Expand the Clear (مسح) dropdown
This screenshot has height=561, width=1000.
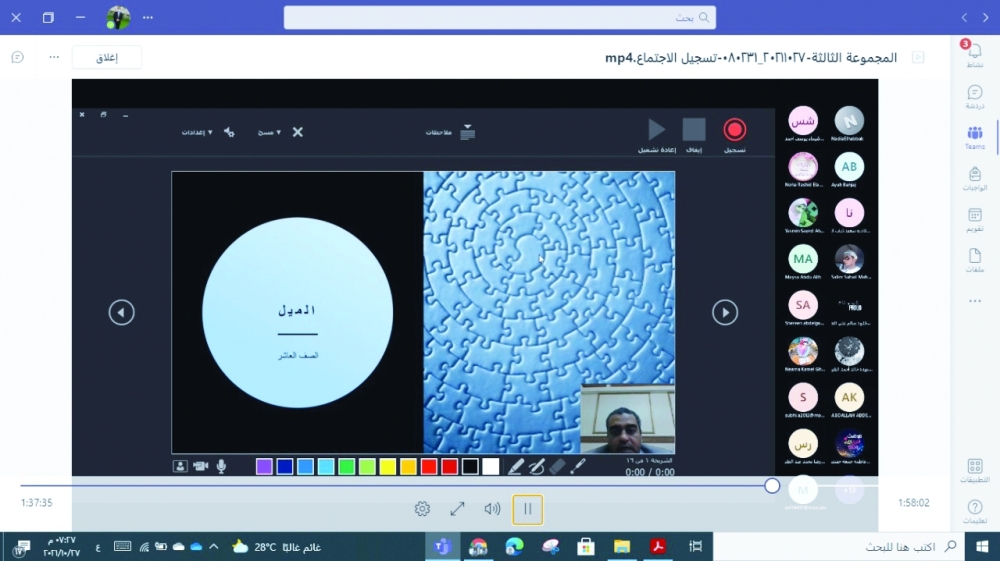pos(269,132)
